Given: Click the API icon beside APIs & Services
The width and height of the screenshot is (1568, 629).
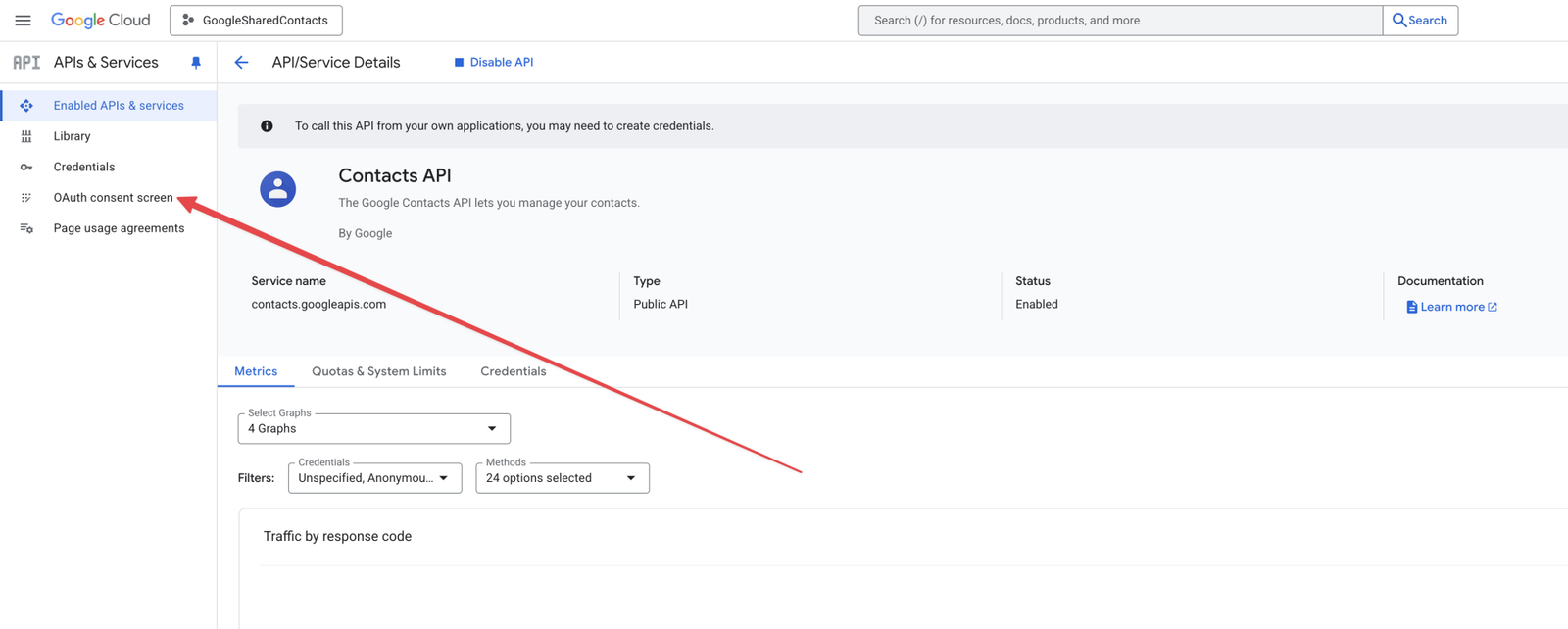Looking at the screenshot, I should tap(26, 62).
